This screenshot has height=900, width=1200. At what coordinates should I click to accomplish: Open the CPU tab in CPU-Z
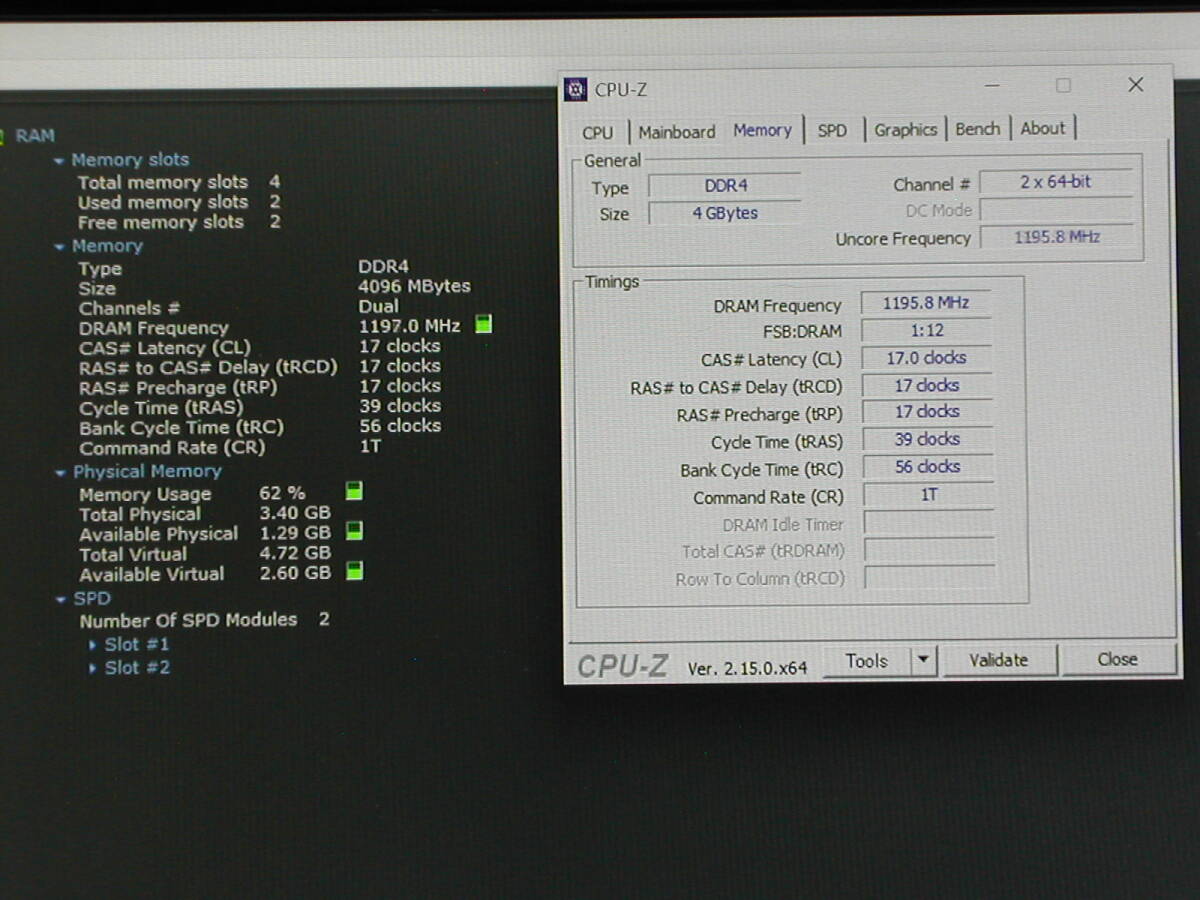coord(597,132)
